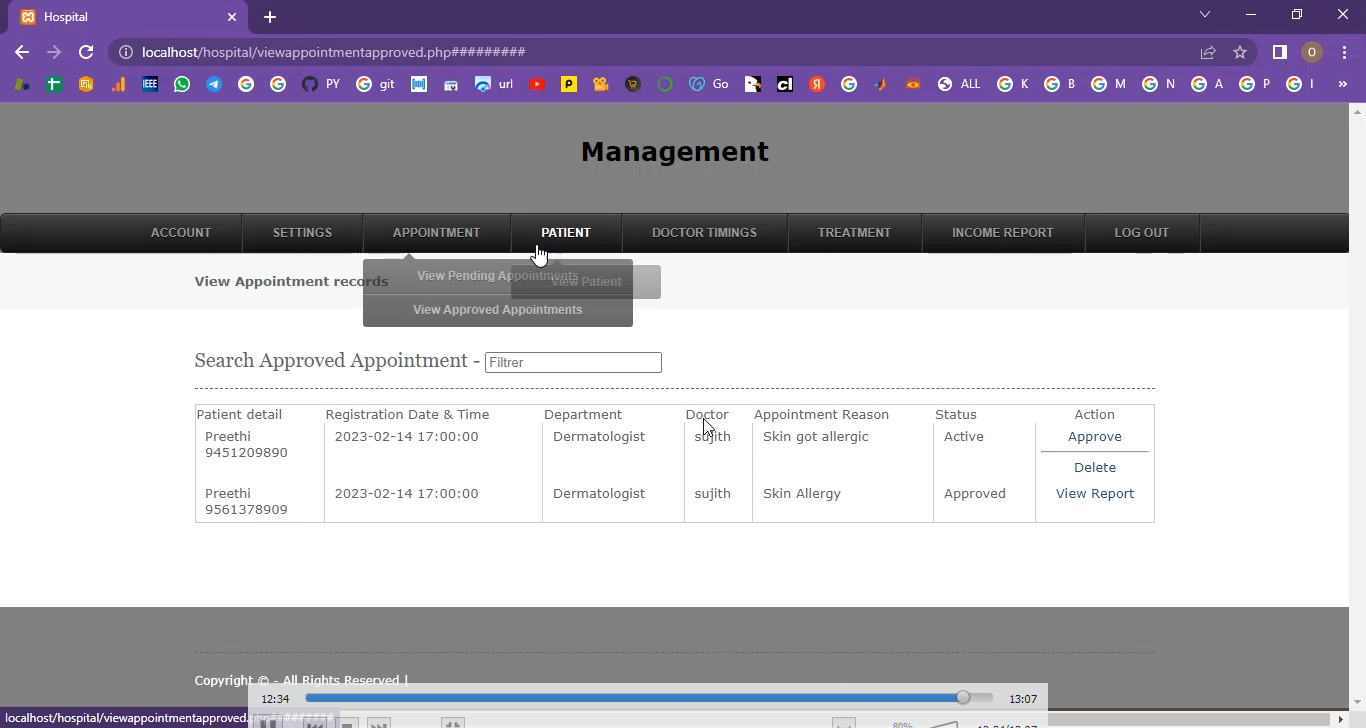Reload the page with the refresh icon

coord(86,52)
